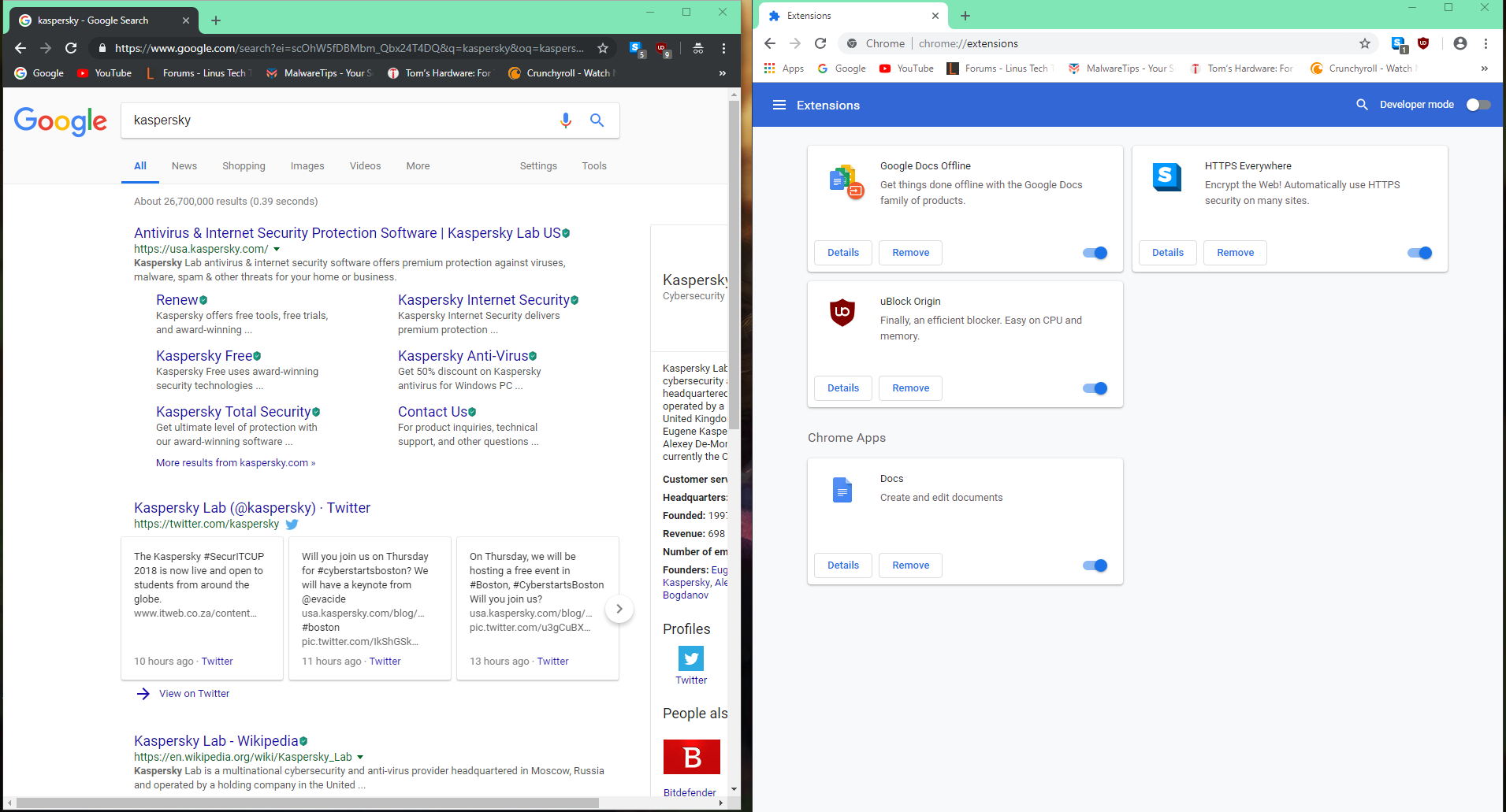1506x812 pixels.
Task: Open new tab in the Google Search window
Action: coord(216,20)
